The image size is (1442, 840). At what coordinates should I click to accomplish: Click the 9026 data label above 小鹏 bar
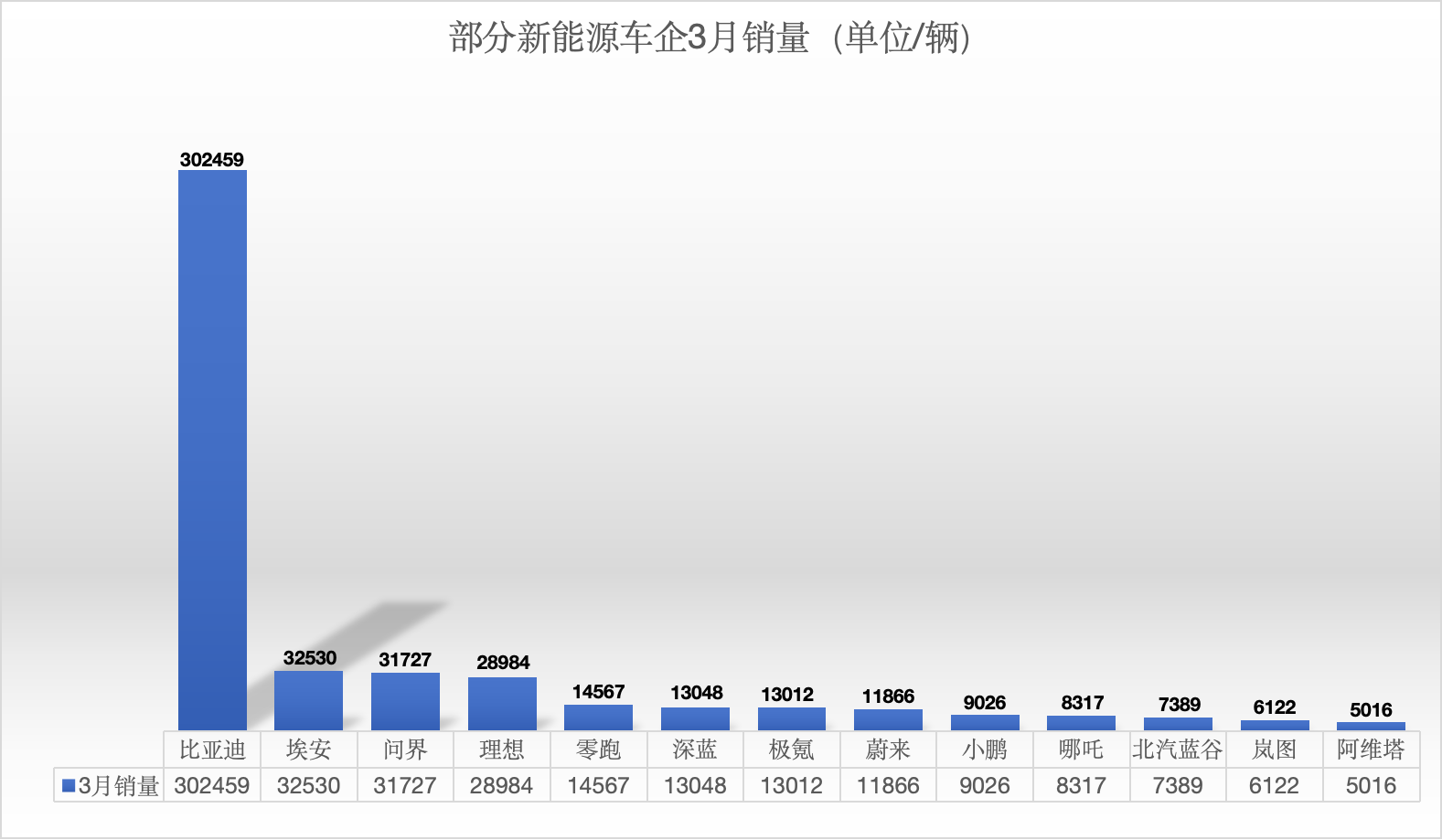click(x=985, y=703)
